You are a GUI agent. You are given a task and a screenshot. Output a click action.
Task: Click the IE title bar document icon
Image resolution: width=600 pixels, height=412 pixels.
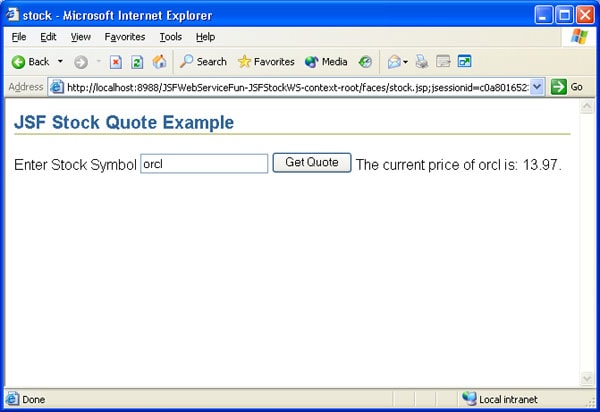point(12,15)
